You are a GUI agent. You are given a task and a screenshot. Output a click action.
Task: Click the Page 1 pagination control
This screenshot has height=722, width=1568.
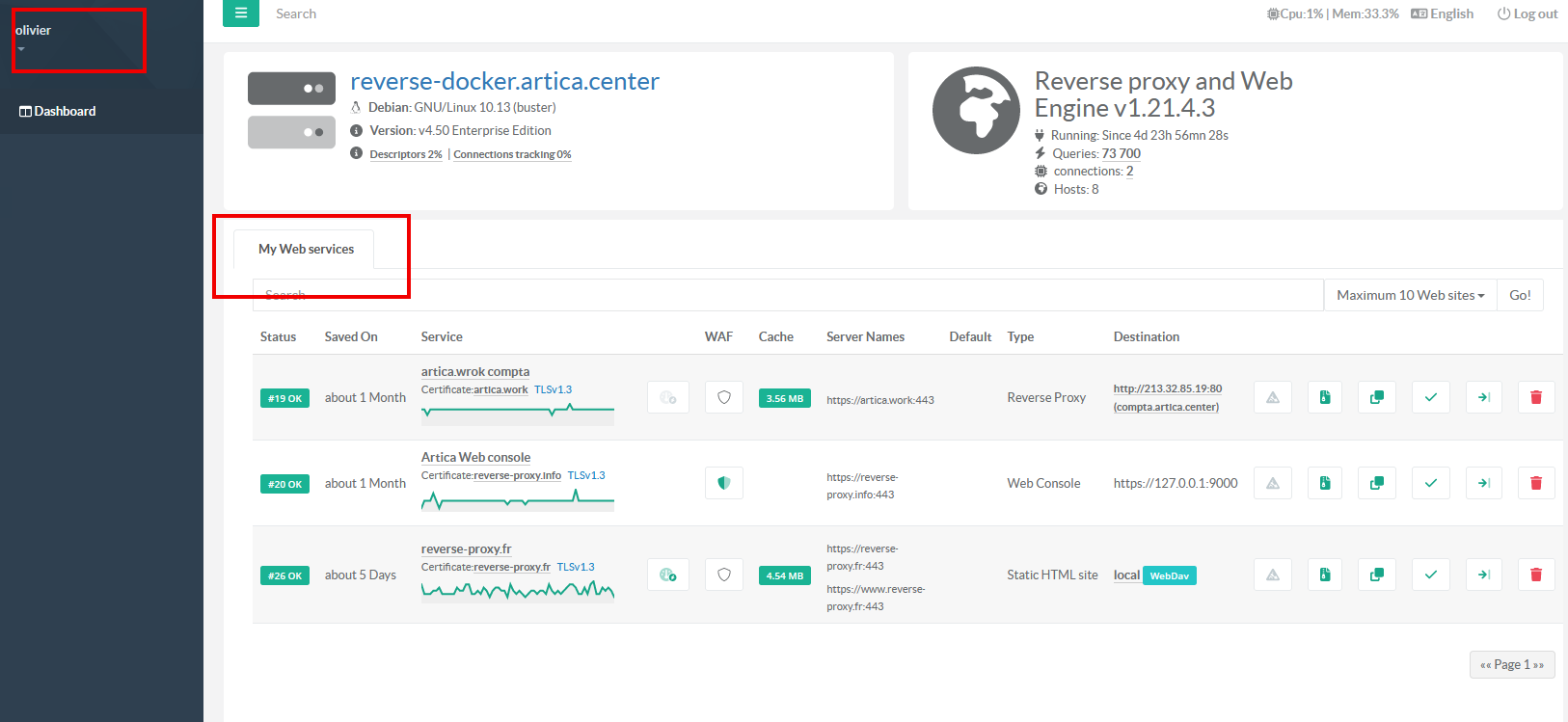[x=1511, y=664]
